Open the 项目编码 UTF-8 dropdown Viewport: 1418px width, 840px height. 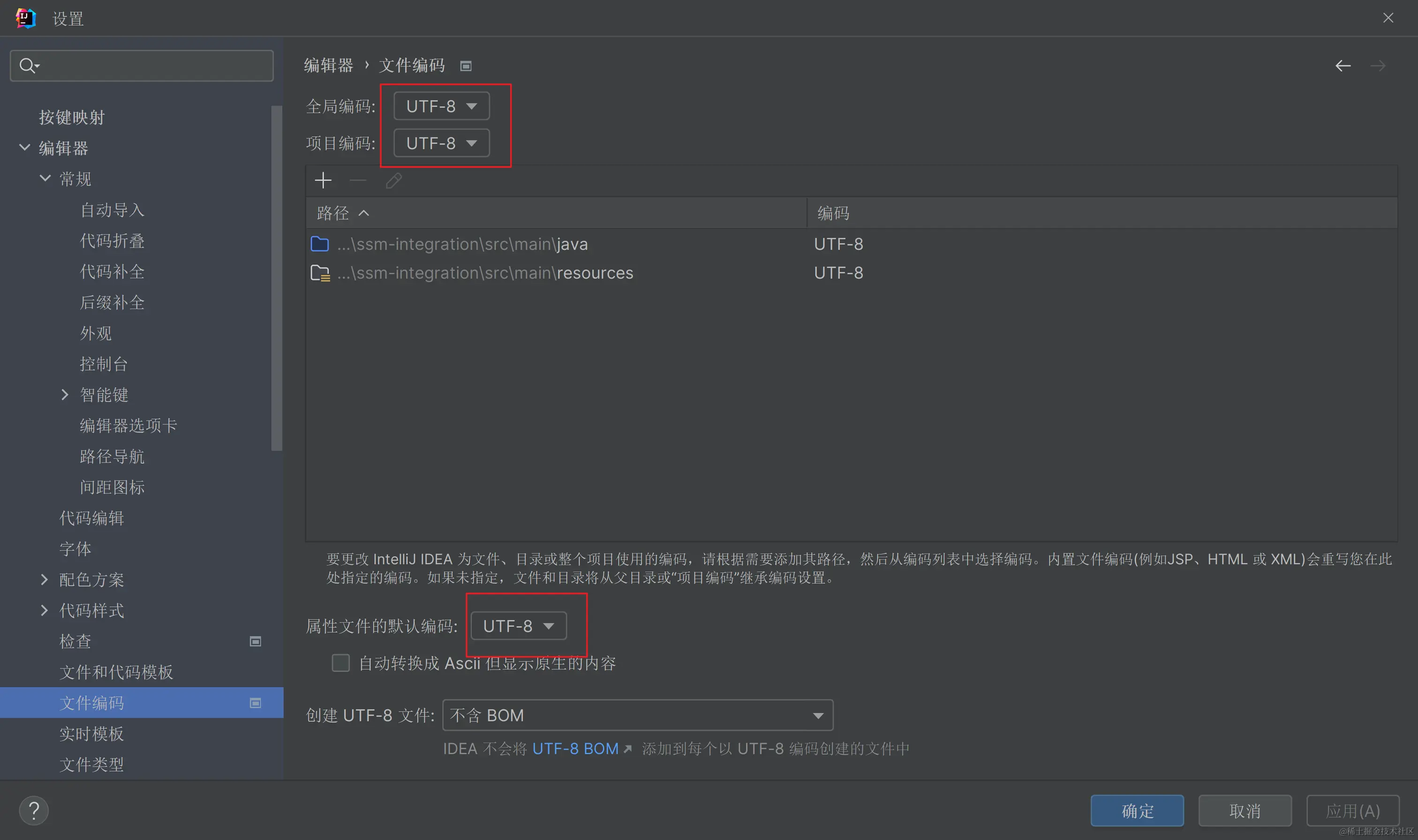pyautogui.click(x=442, y=143)
